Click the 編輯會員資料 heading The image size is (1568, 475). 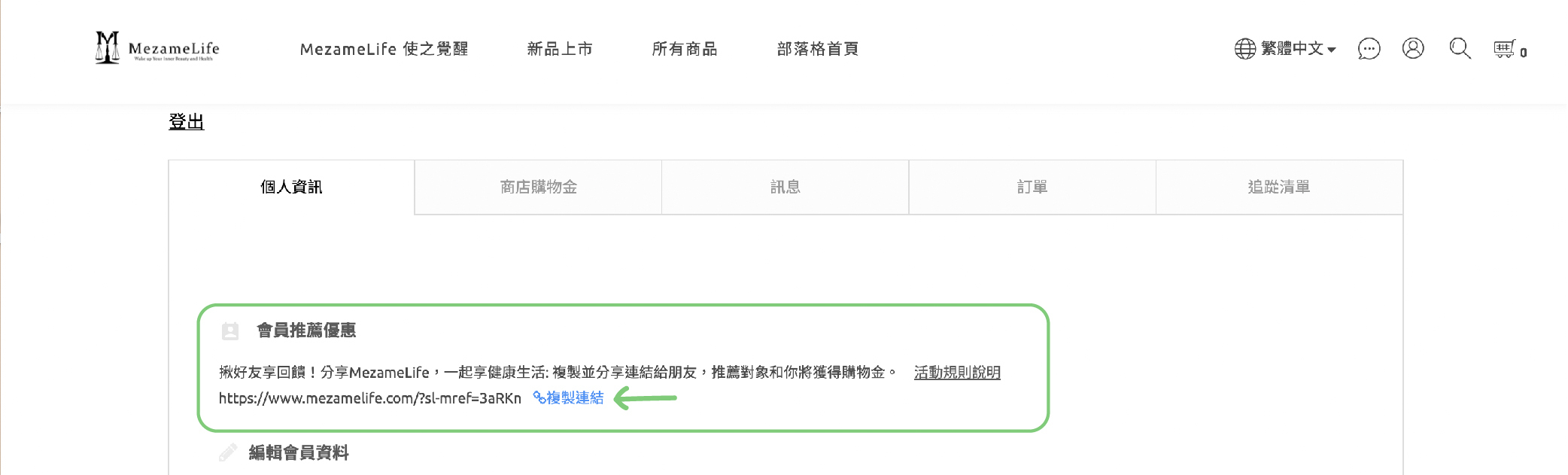coord(299,452)
